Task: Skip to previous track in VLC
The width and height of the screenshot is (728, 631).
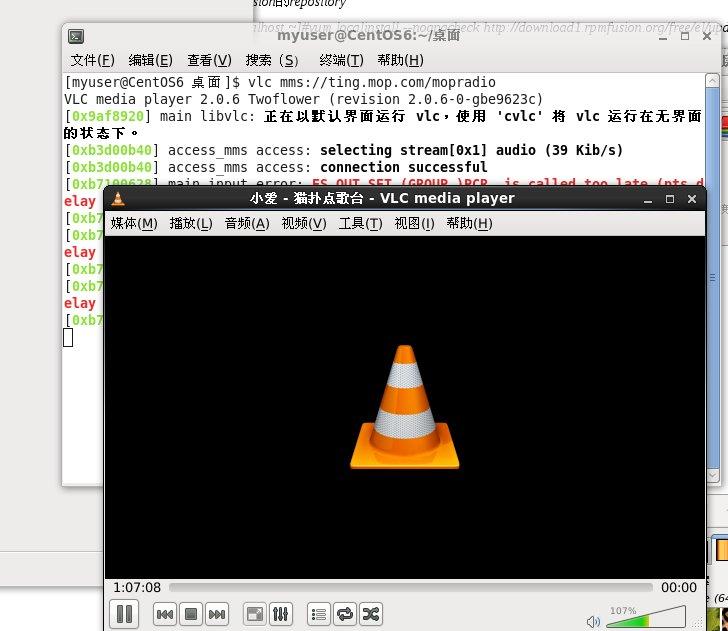Action: coord(164,615)
